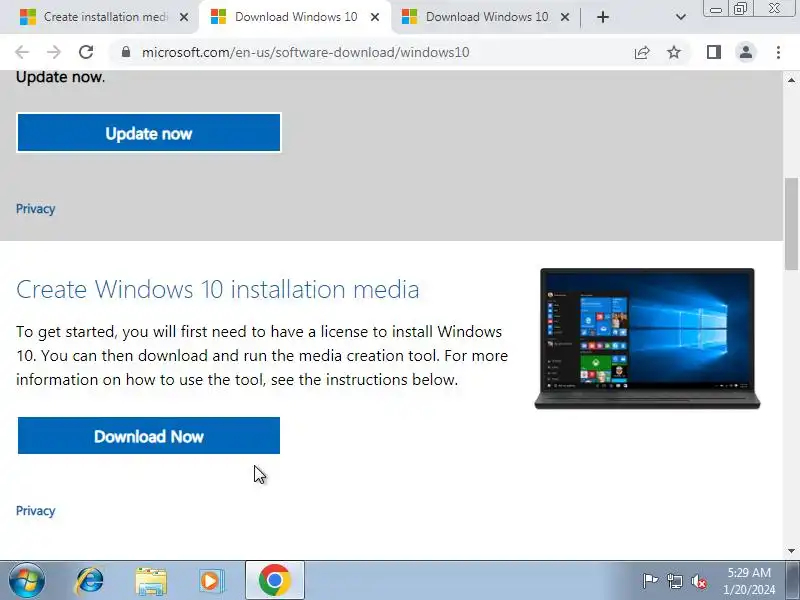The width and height of the screenshot is (800, 600).
Task: Click the Update now button
Action: pyautogui.click(x=149, y=133)
